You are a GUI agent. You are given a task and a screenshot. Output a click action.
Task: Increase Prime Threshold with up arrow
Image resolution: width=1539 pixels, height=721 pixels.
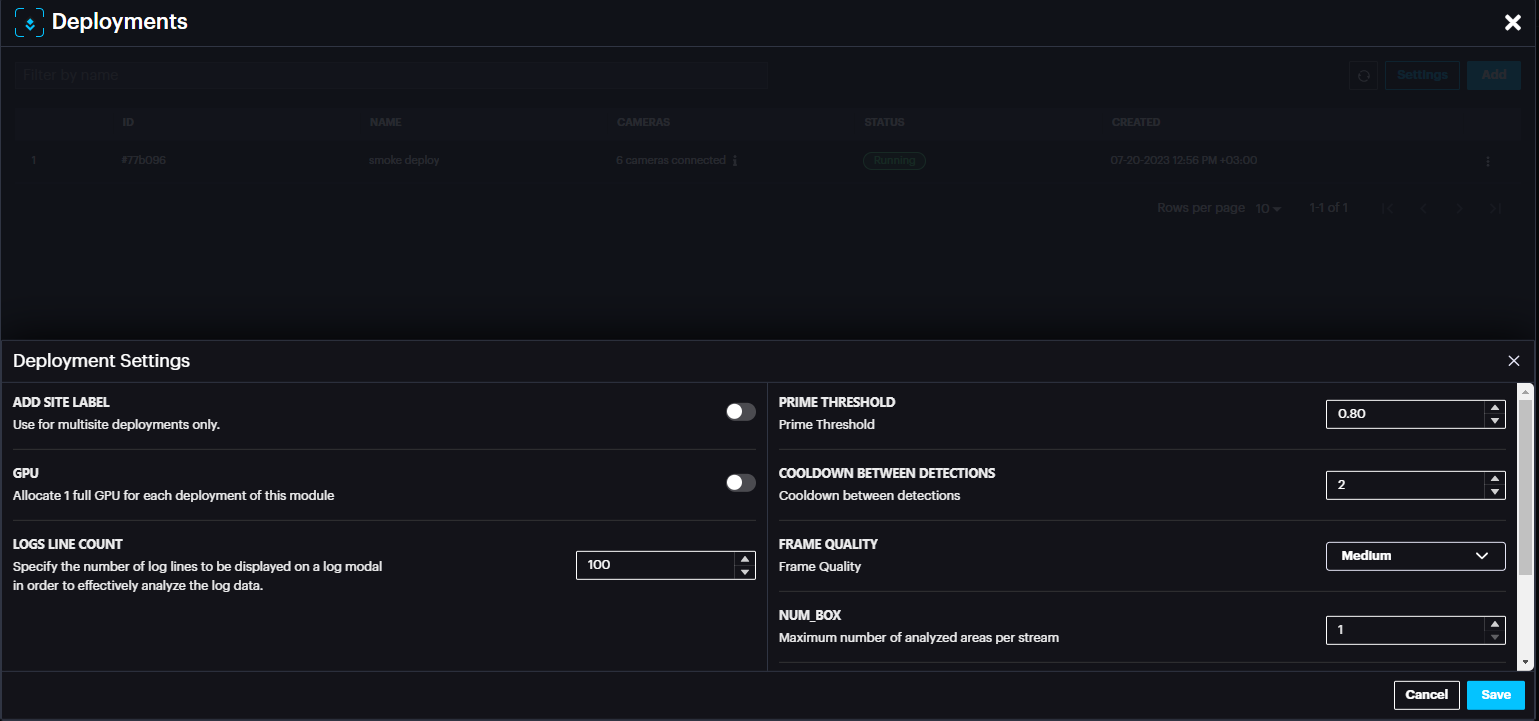[x=1494, y=408]
